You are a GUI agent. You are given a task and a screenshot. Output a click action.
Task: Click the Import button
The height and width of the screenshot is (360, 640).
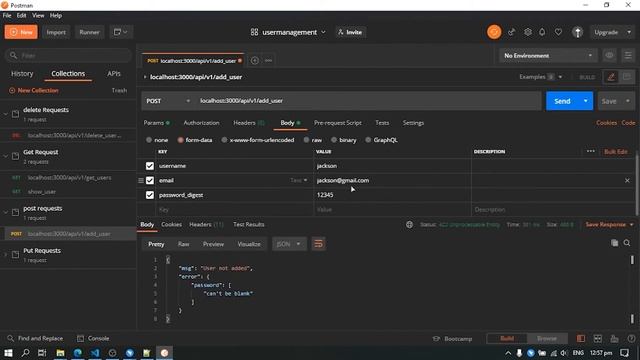tap(56, 32)
